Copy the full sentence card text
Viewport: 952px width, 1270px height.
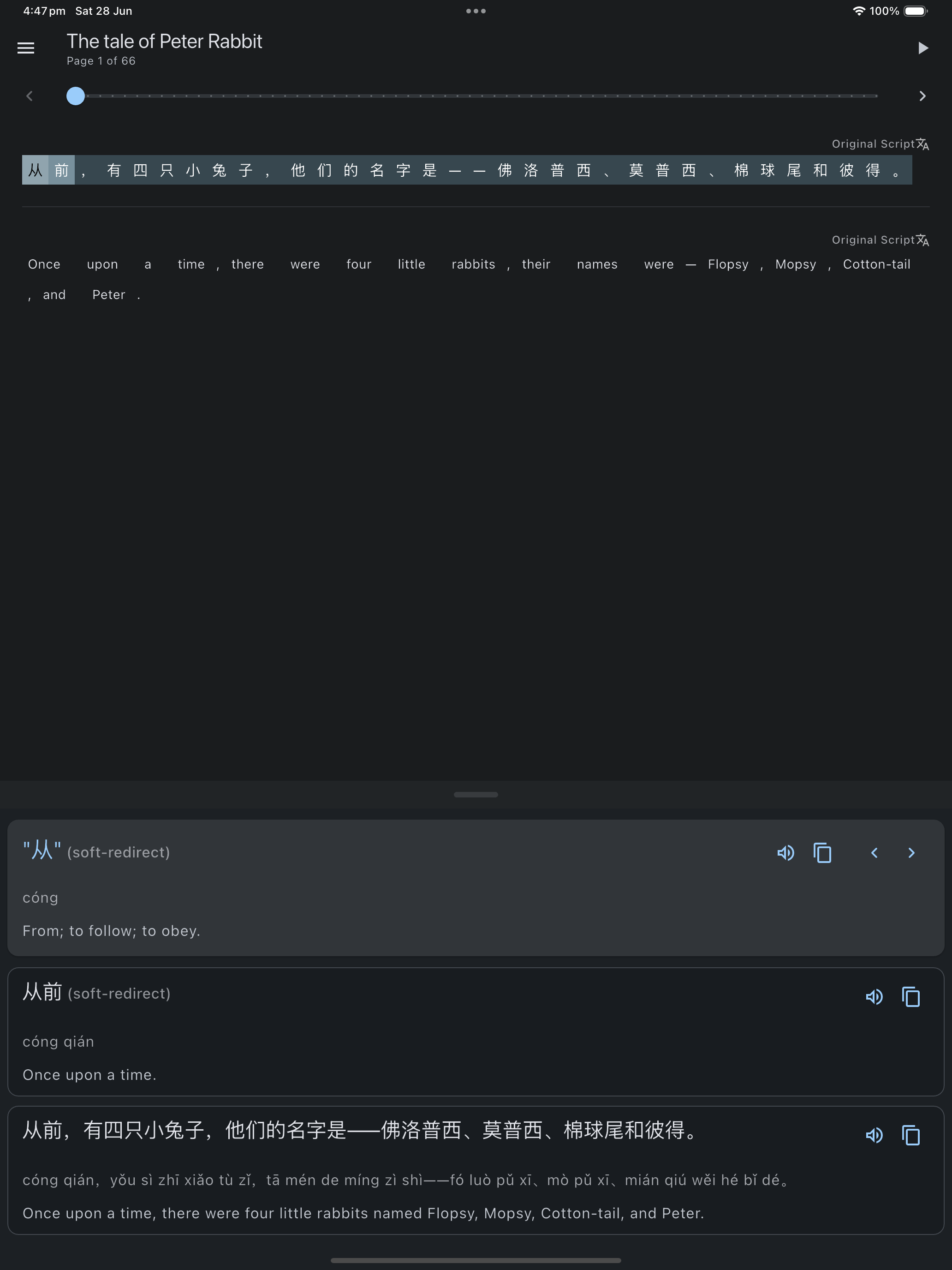pos(910,1134)
